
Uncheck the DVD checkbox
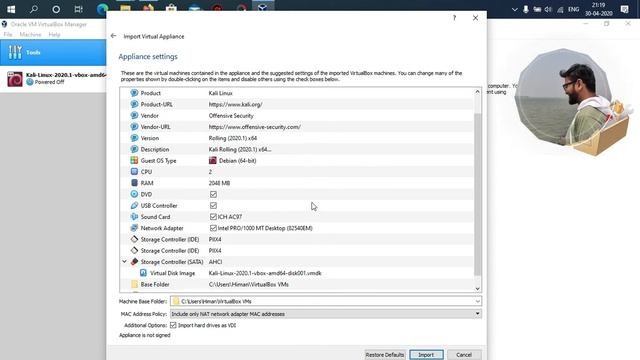tap(213, 194)
